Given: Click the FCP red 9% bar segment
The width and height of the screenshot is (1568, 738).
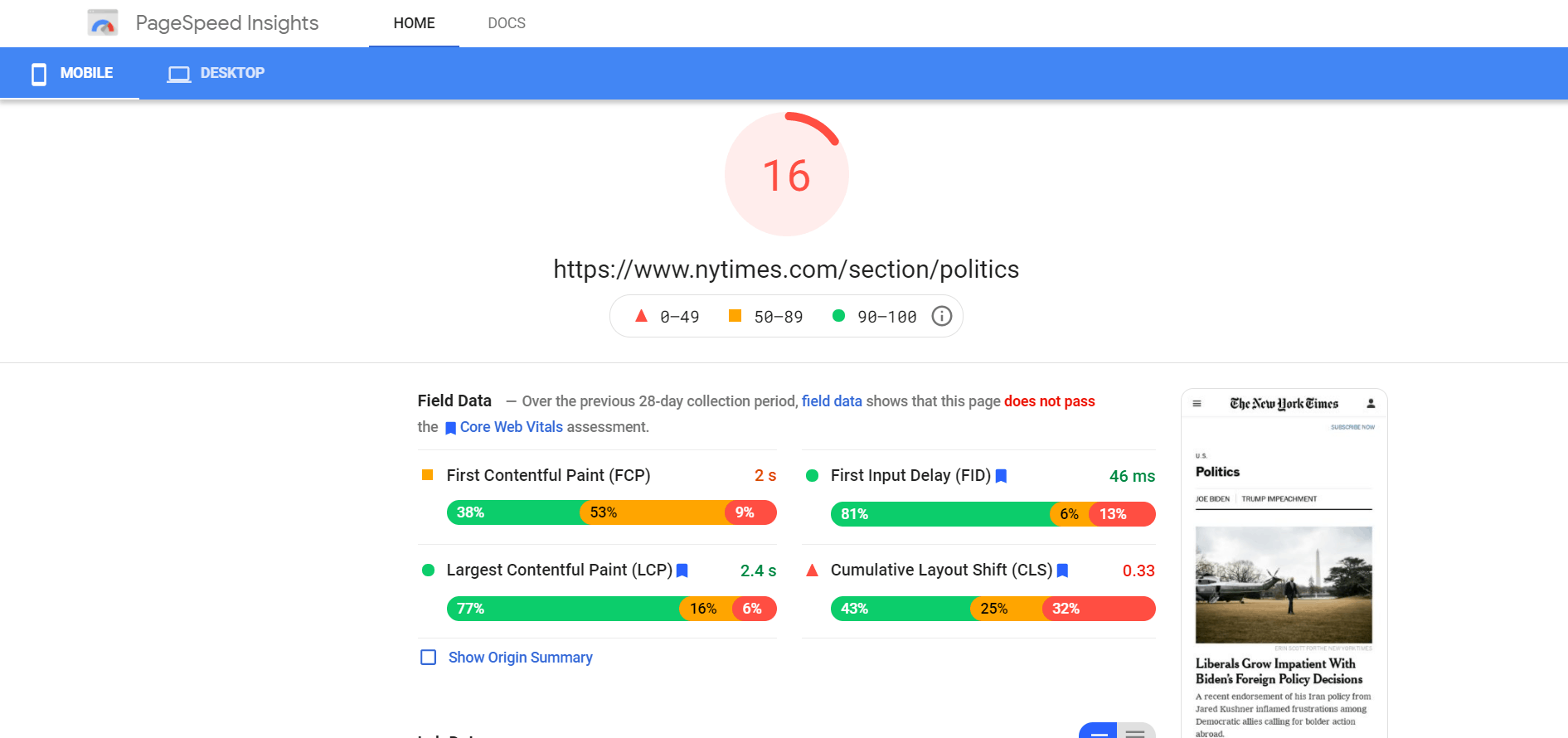Looking at the screenshot, I should (x=751, y=512).
